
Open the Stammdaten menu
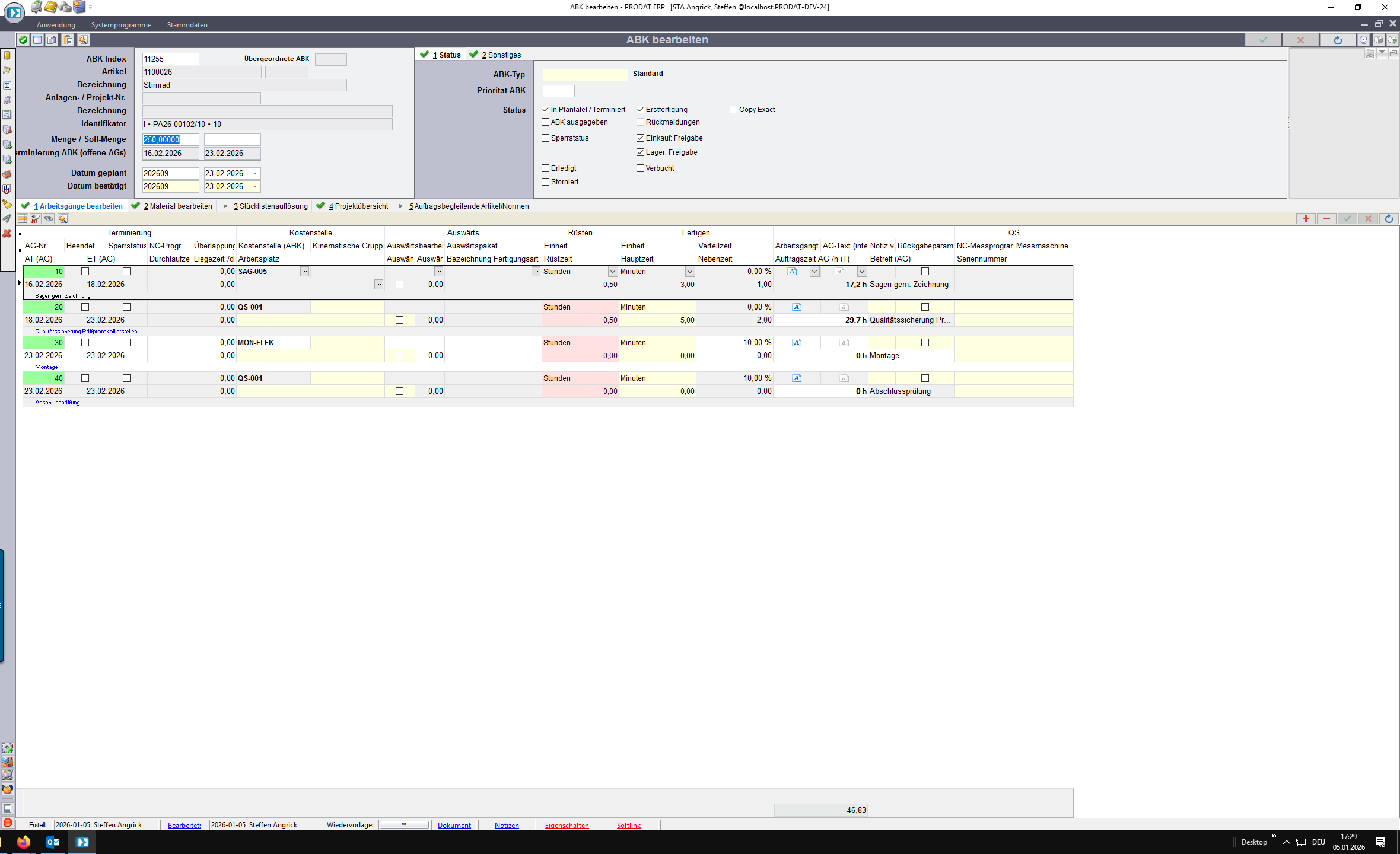pyautogui.click(x=187, y=25)
